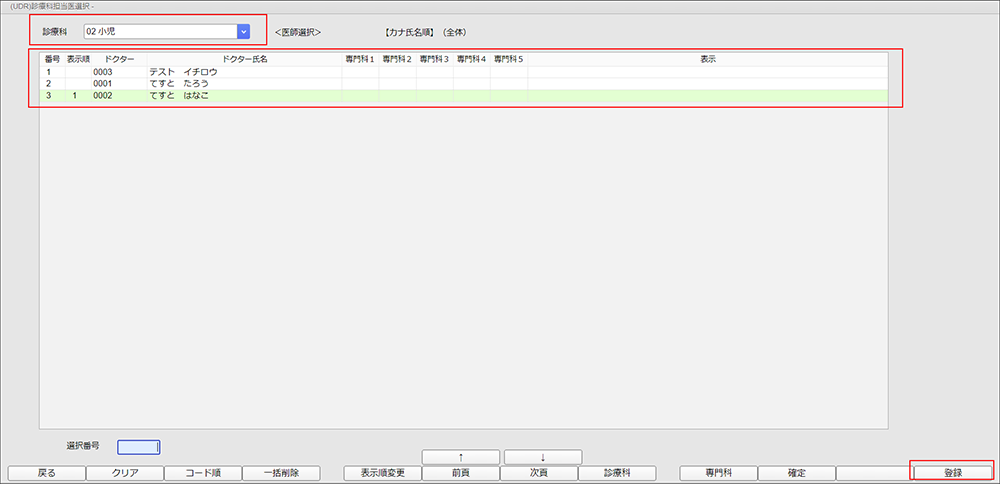Open the 診療科 dropdown arrow

click(243, 31)
